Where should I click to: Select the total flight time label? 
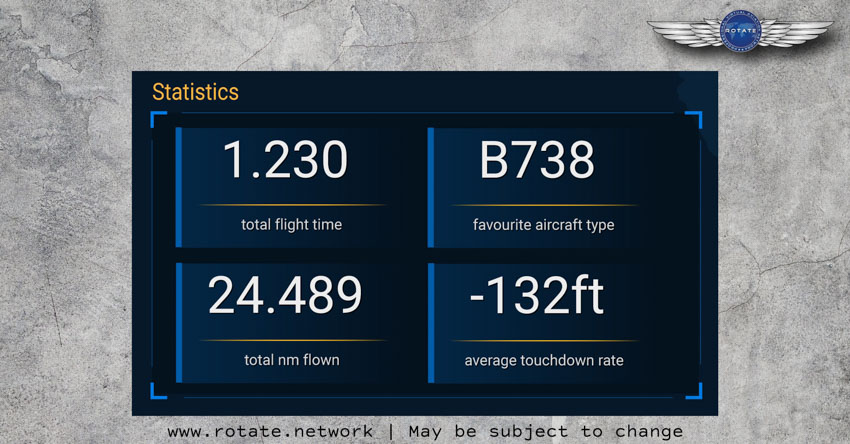pos(291,224)
